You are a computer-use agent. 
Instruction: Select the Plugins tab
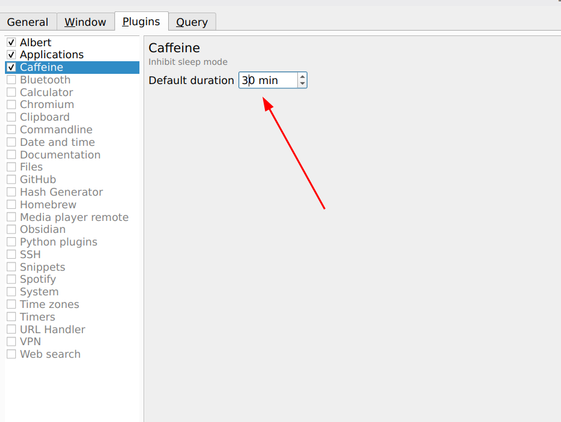(141, 21)
